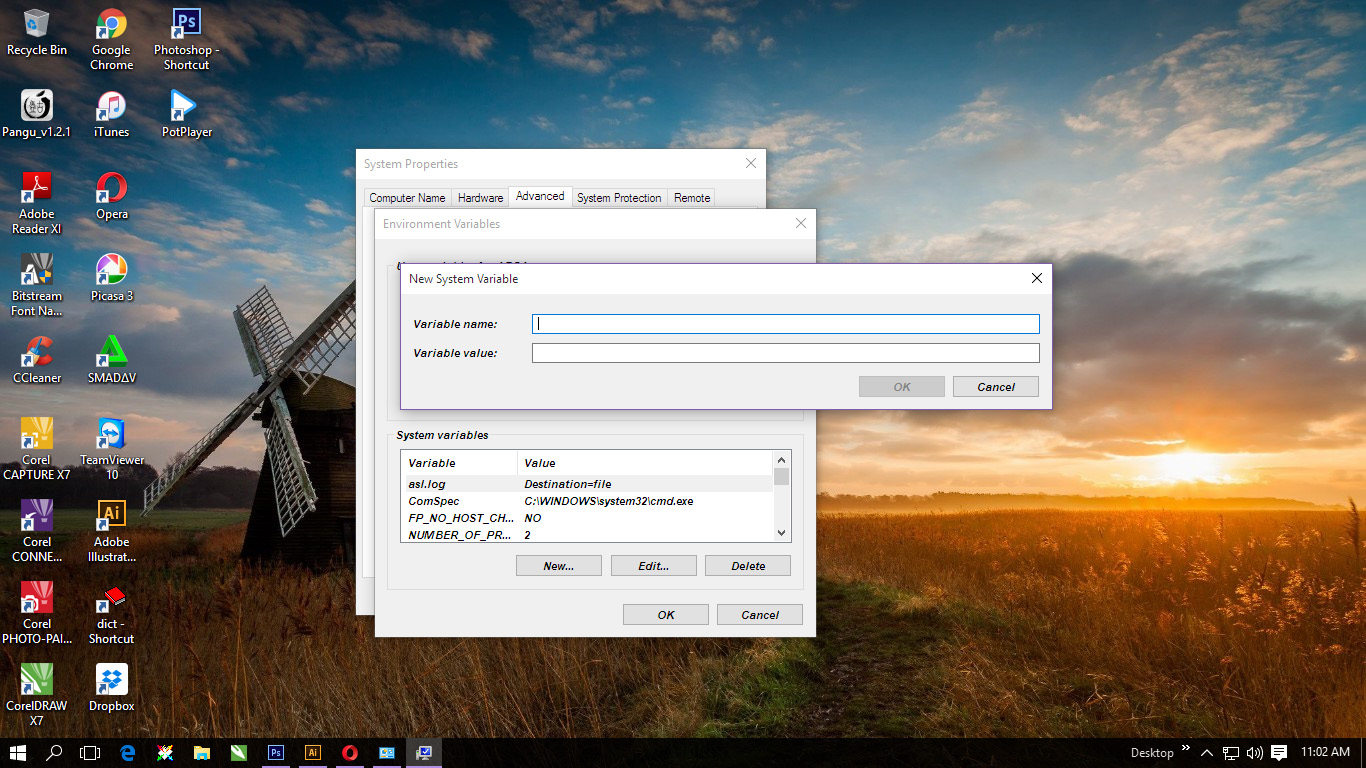The width and height of the screenshot is (1366, 768).
Task: Click Delete under System variables
Action: 748,566
